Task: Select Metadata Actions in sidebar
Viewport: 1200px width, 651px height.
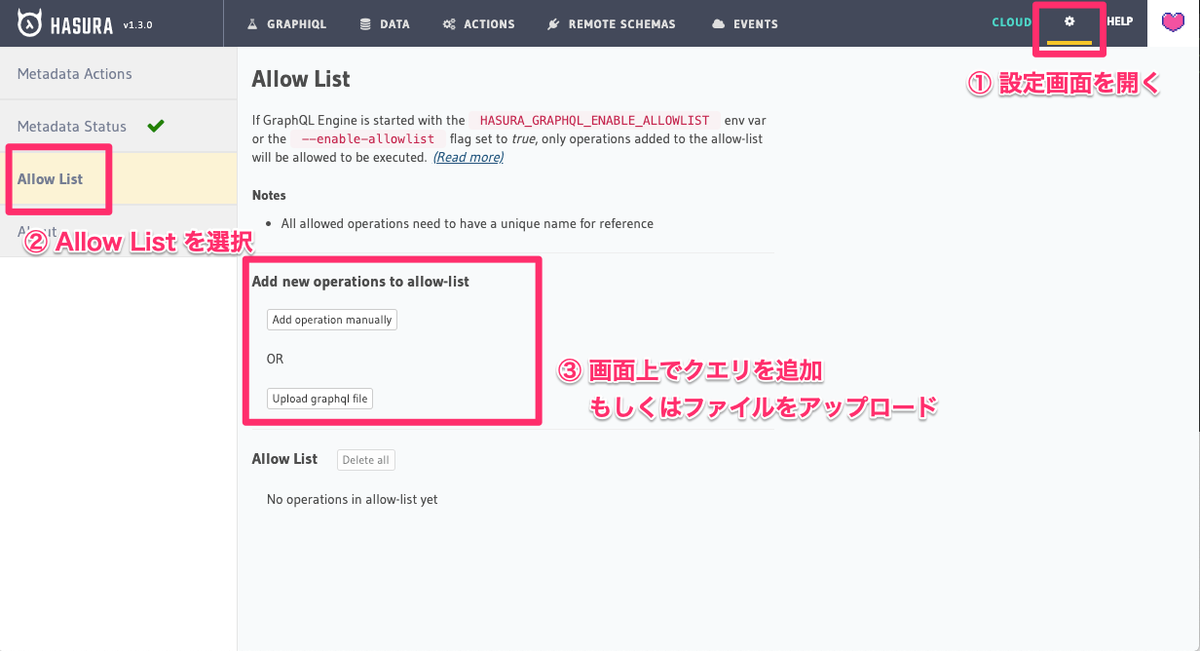Action: tap(118, 73)
